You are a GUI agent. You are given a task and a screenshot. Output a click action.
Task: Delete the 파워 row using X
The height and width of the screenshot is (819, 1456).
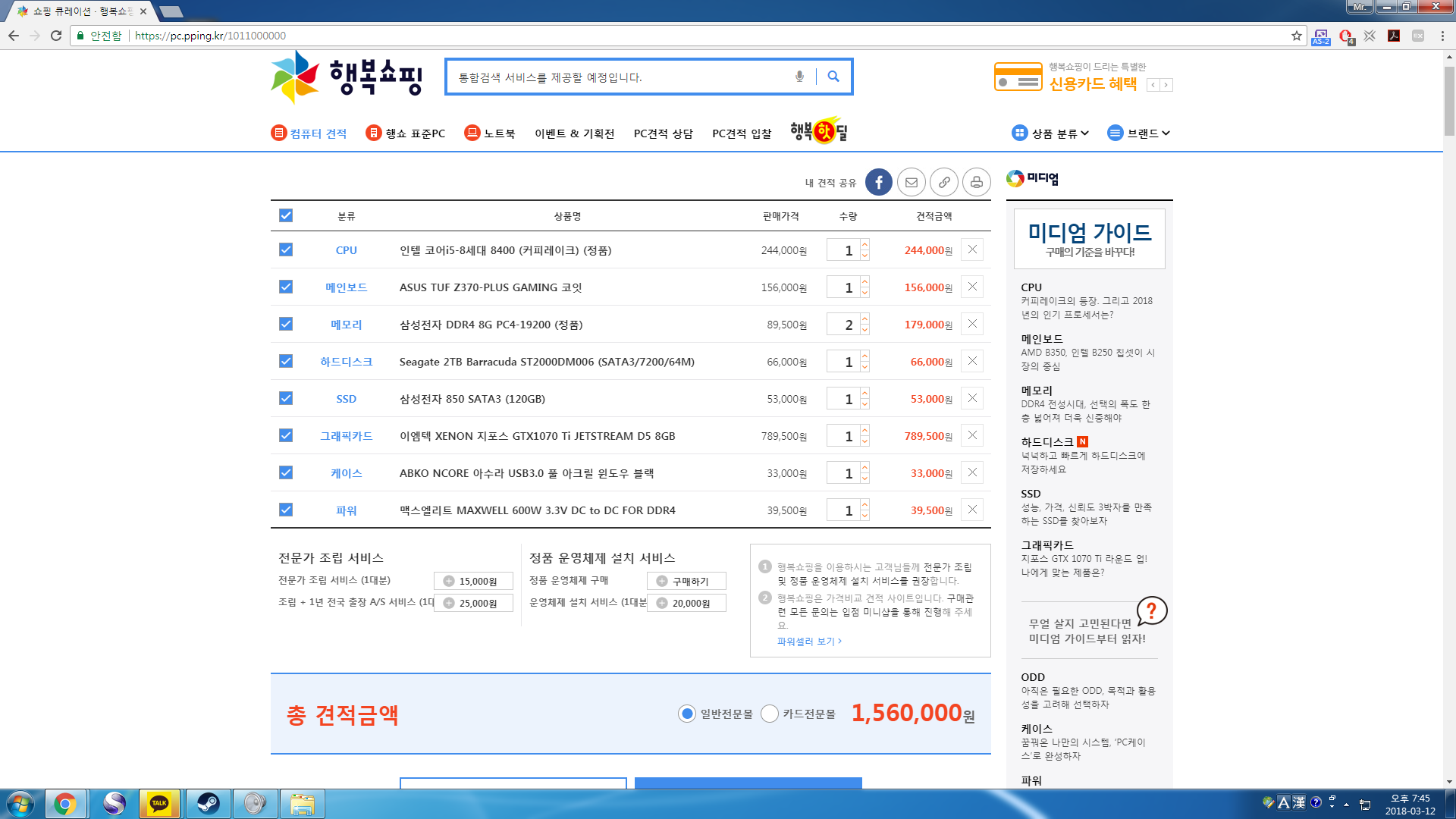pos(972,510)
